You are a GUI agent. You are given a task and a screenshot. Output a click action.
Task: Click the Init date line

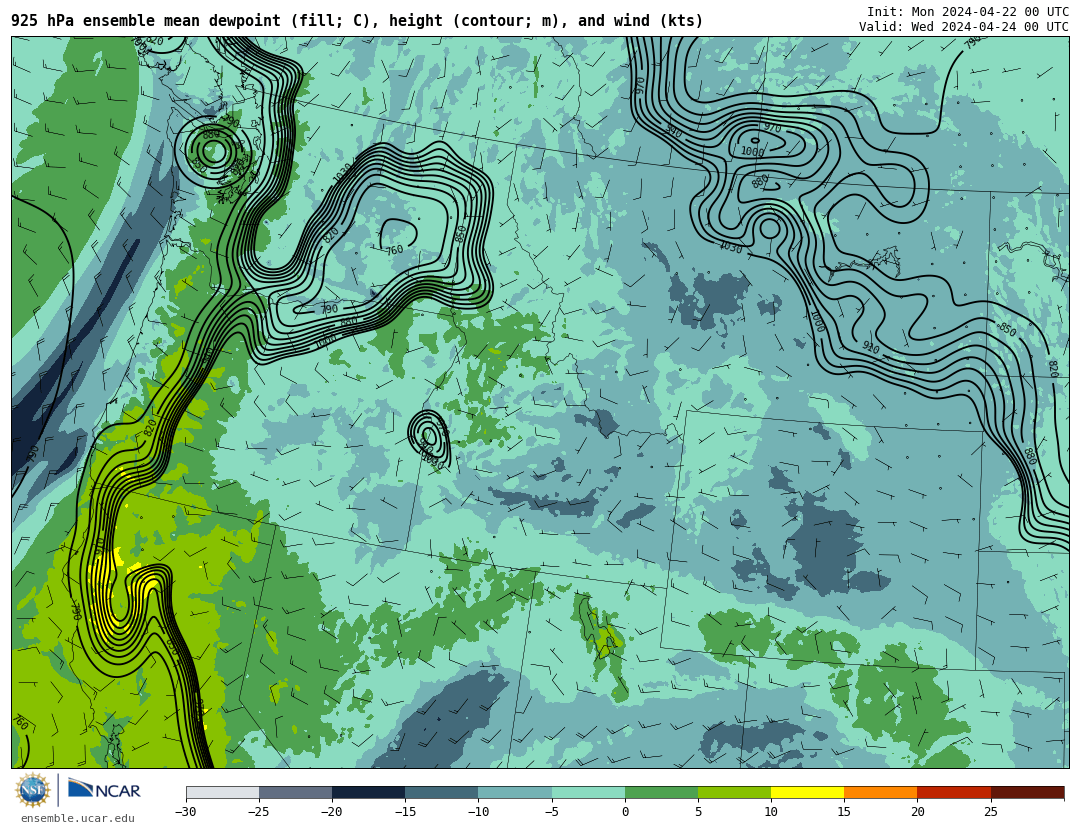[968, 11]
